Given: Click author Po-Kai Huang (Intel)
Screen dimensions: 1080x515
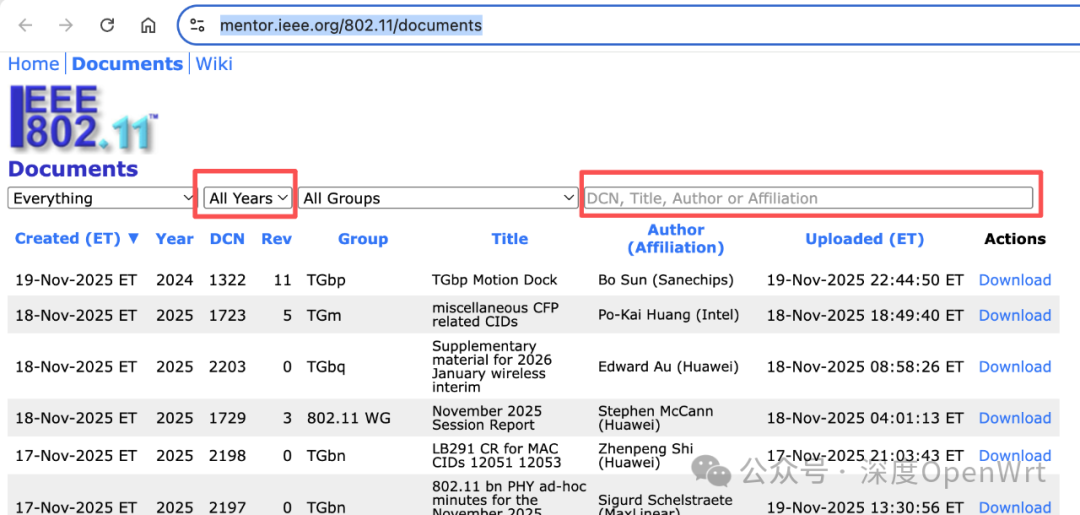Looking at the screenshot, I should click(x=668, y=315).
